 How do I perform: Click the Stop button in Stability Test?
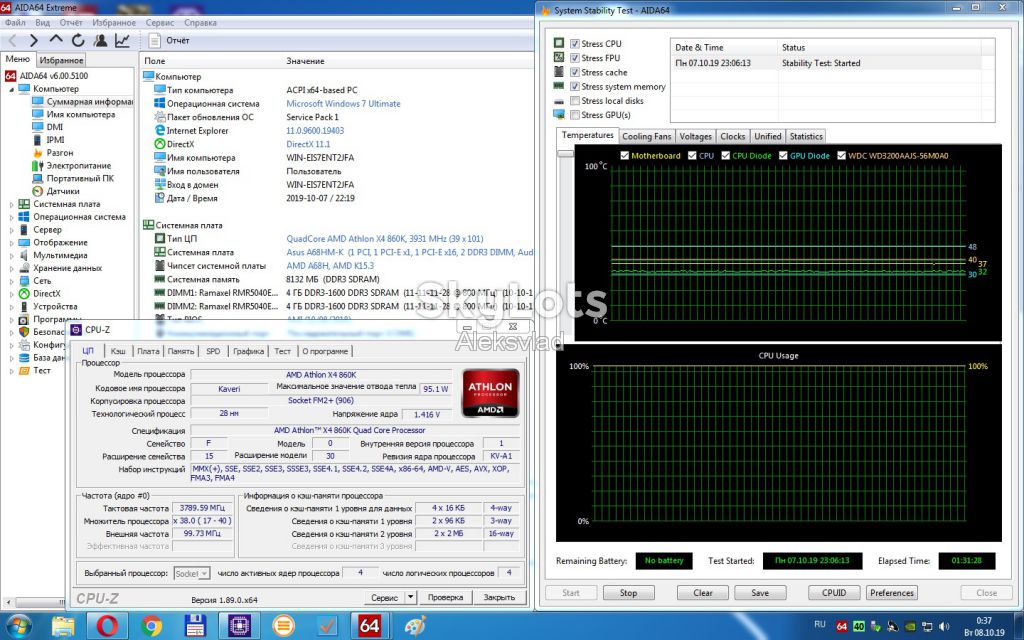(x=628, y=593)
